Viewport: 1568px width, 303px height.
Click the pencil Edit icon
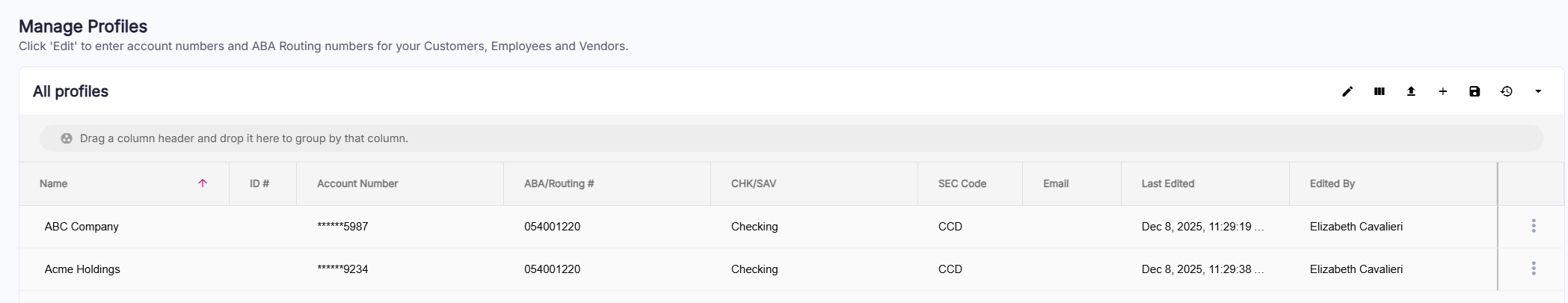[1347, 91]
